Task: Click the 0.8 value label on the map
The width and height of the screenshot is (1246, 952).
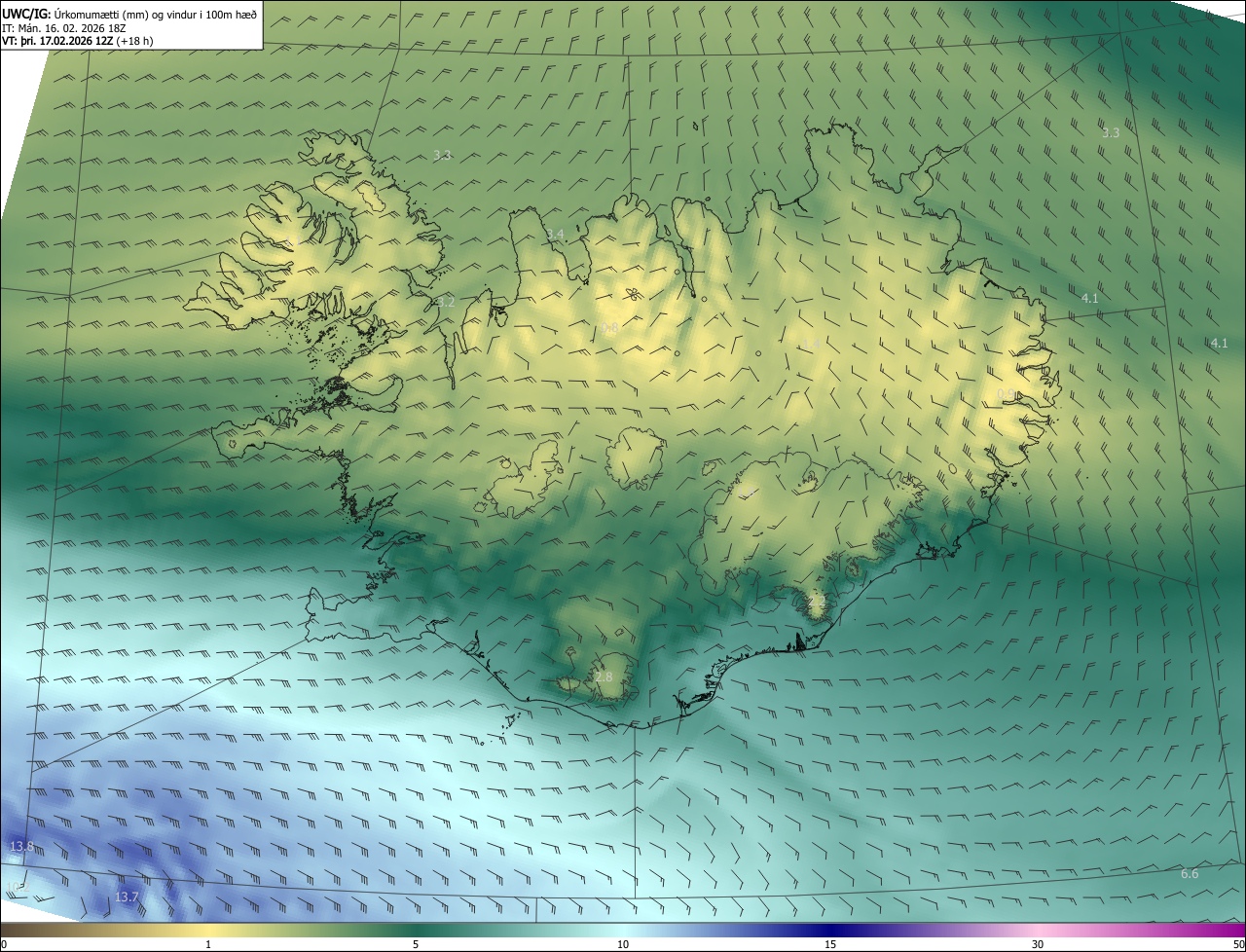Action: pyautogui.click(x=609, y=329)
